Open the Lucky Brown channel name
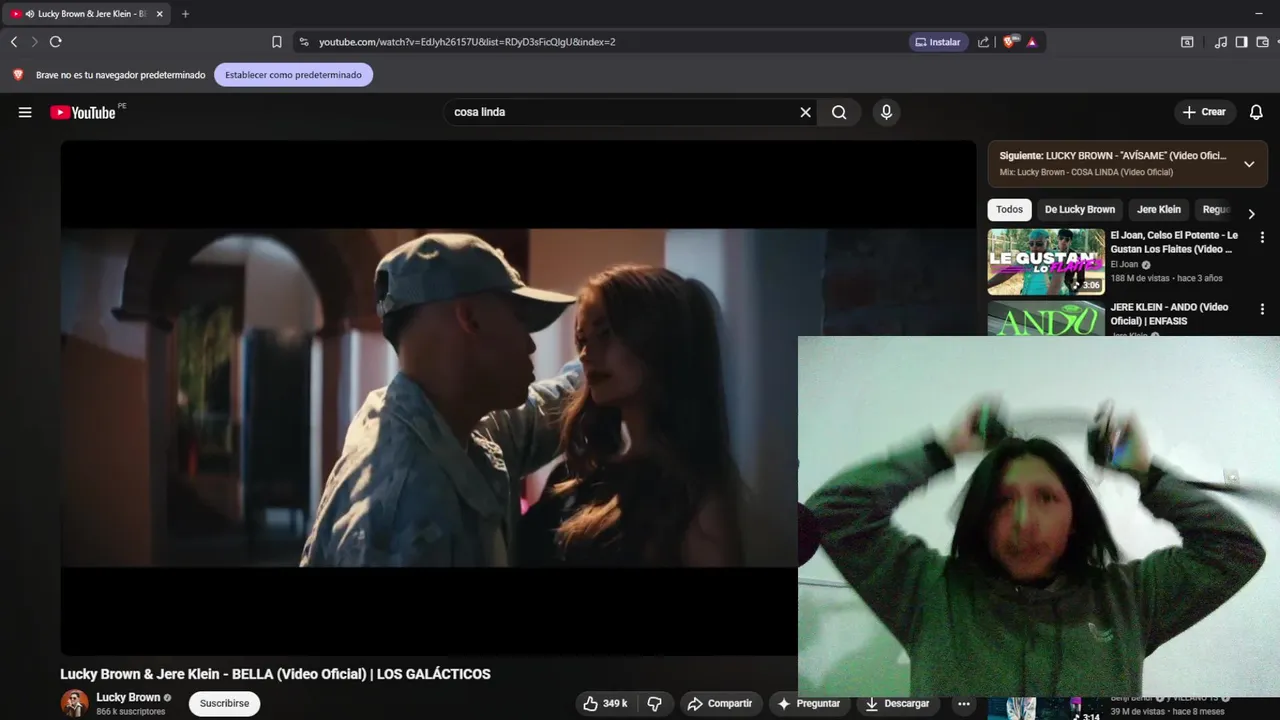 (x=128, y=697)
